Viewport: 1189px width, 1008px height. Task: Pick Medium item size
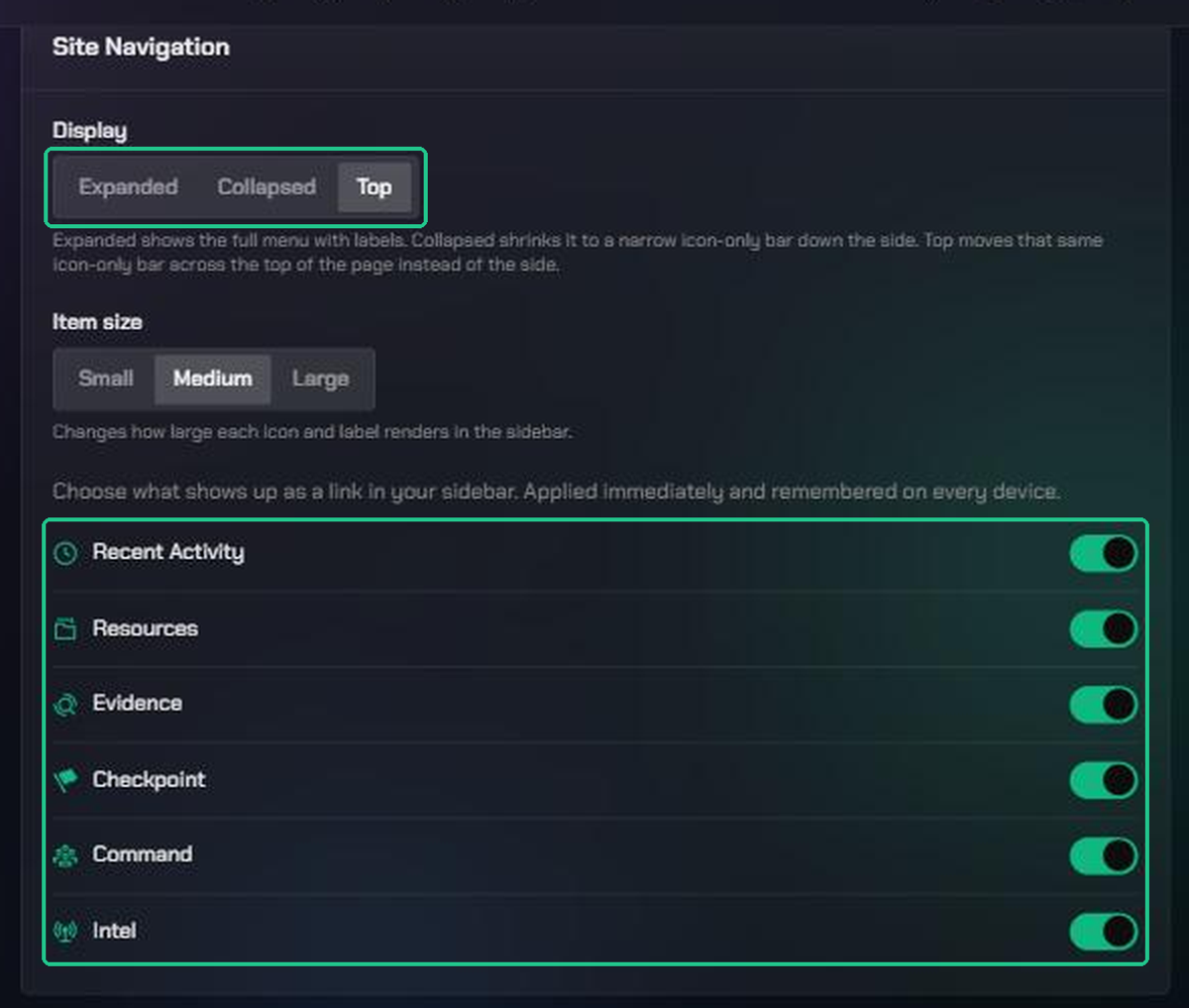212,379
